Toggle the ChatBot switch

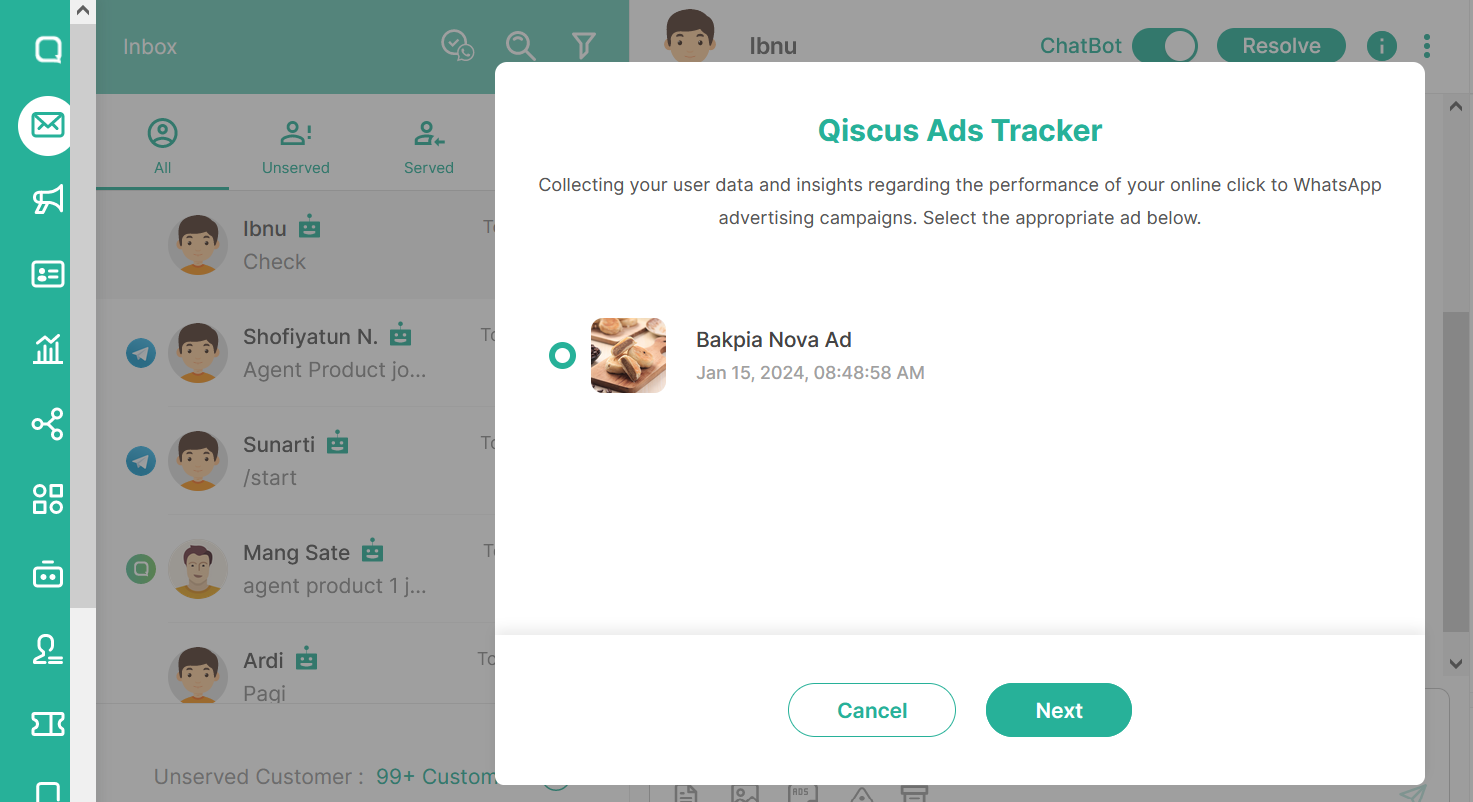[x=1165, y=46]
